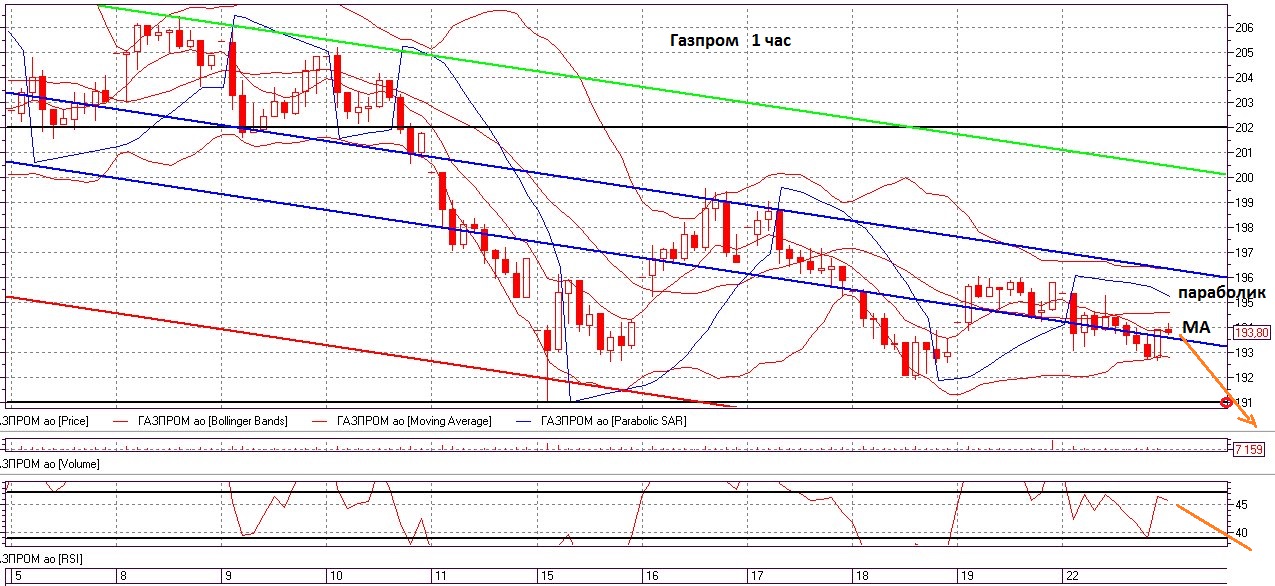Select the '[Price]' legend entry
Viewport: 1275px width, 586px height.
click(x=45, y=421)
